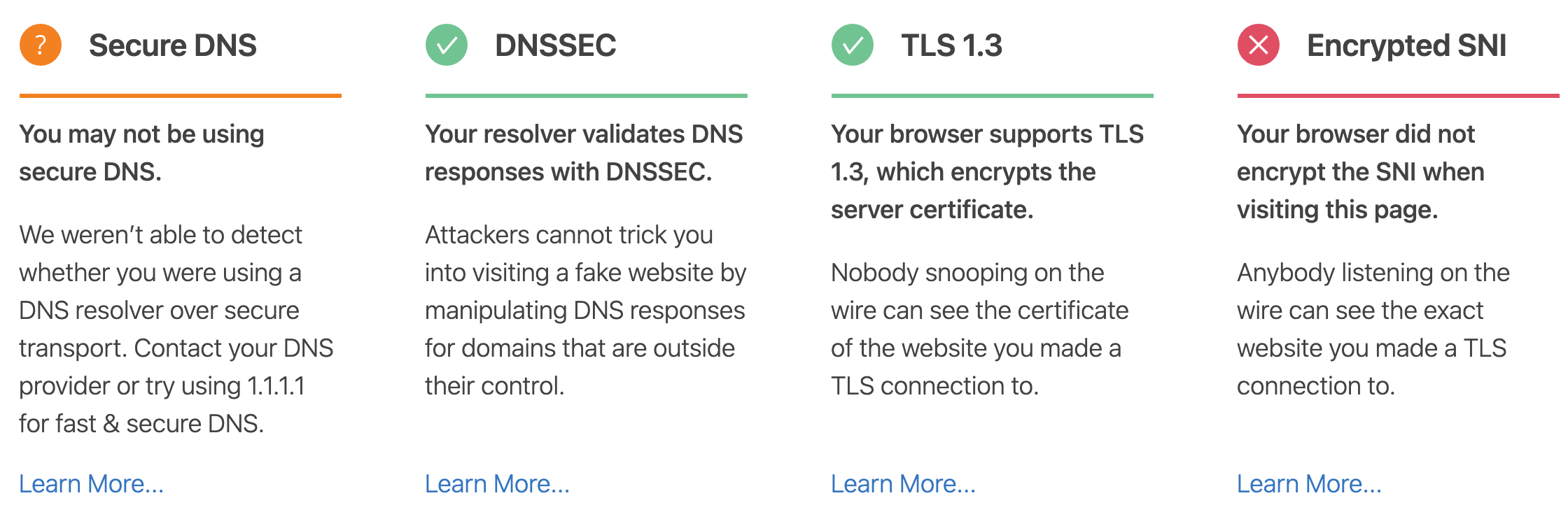Image resolution: width=1568 pixels, height=512 pixels.
Task: Click the green divider line under DNSSEC
Action: tap(587, 96)
